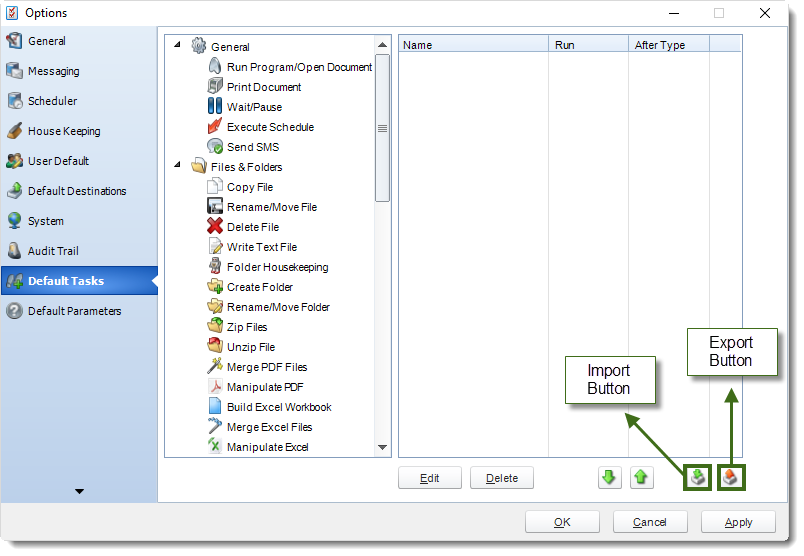
Task: Select the Zip Files tree item text
Action: [247, 327]
